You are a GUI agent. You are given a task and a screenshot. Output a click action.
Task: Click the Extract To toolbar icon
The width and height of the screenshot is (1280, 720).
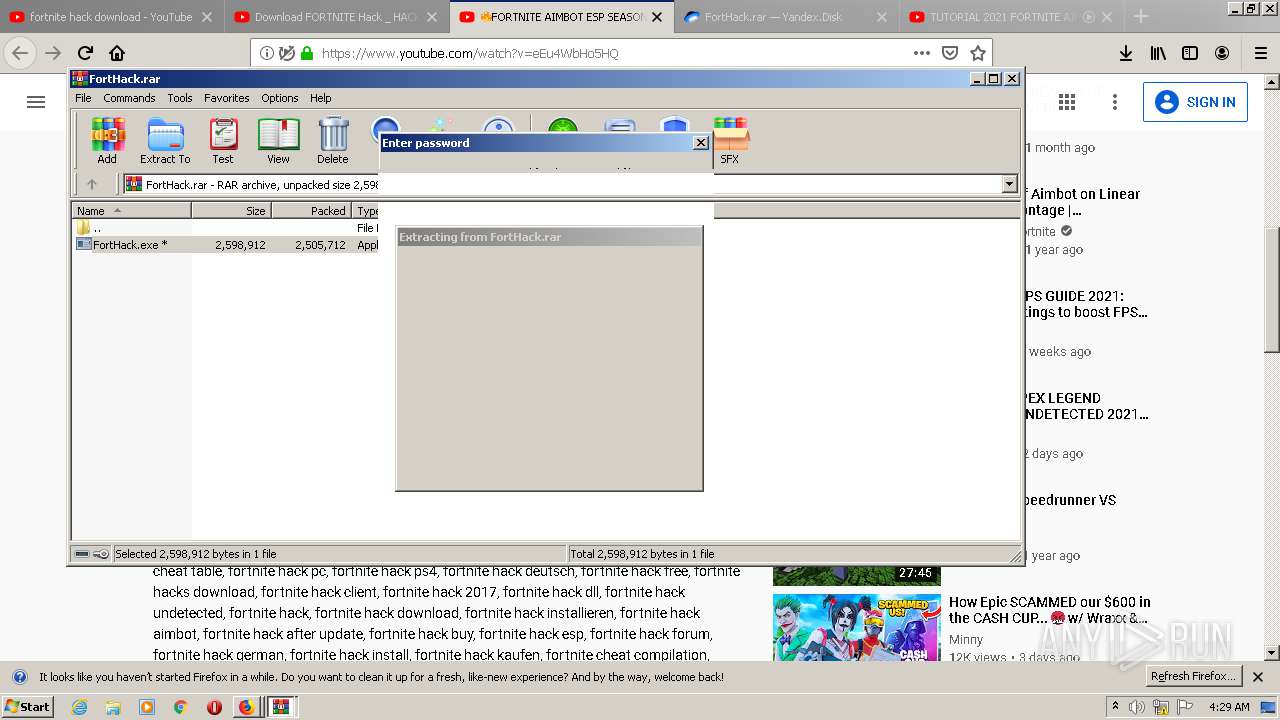[x=165, y=139]
